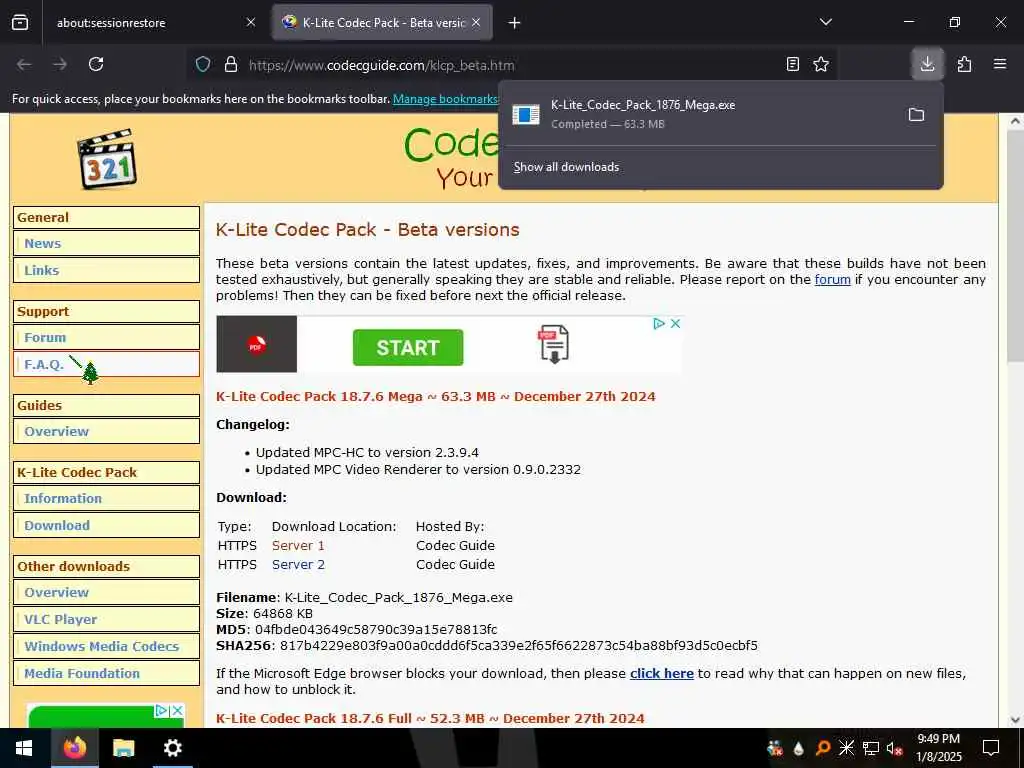Close the K-Lite Codec Pack tab
Screen dimensions: 1024x768
[476, 22]
